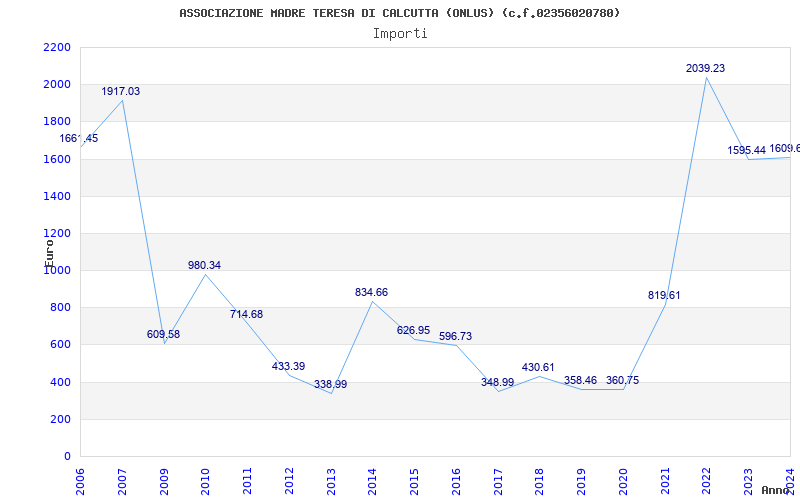This screenshot has width=800, height=500.
Task: Select the 609.58 data label
Action: (x=163, y=335)
